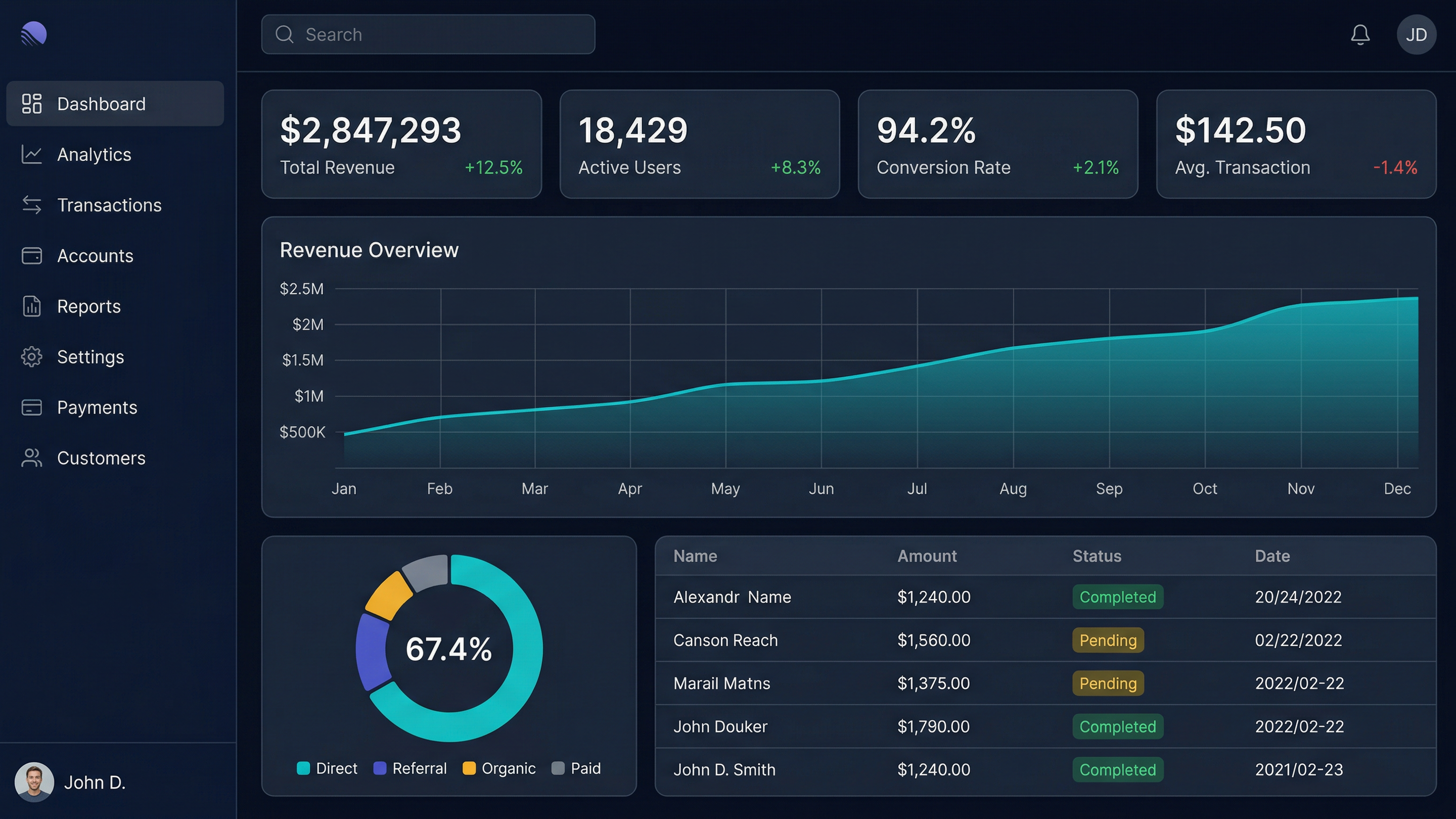The height and width of the screenshot is (819, 1456).
Task: Click the $1,790.00 amount cell
Action: click(934, 726)
